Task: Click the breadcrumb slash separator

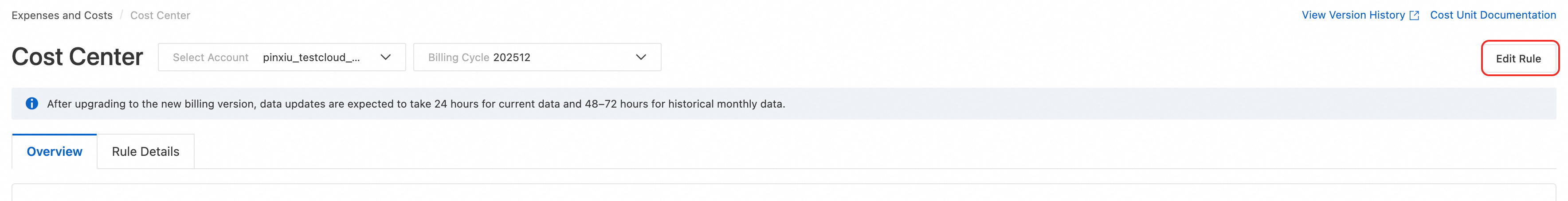Action: [121, 15]
